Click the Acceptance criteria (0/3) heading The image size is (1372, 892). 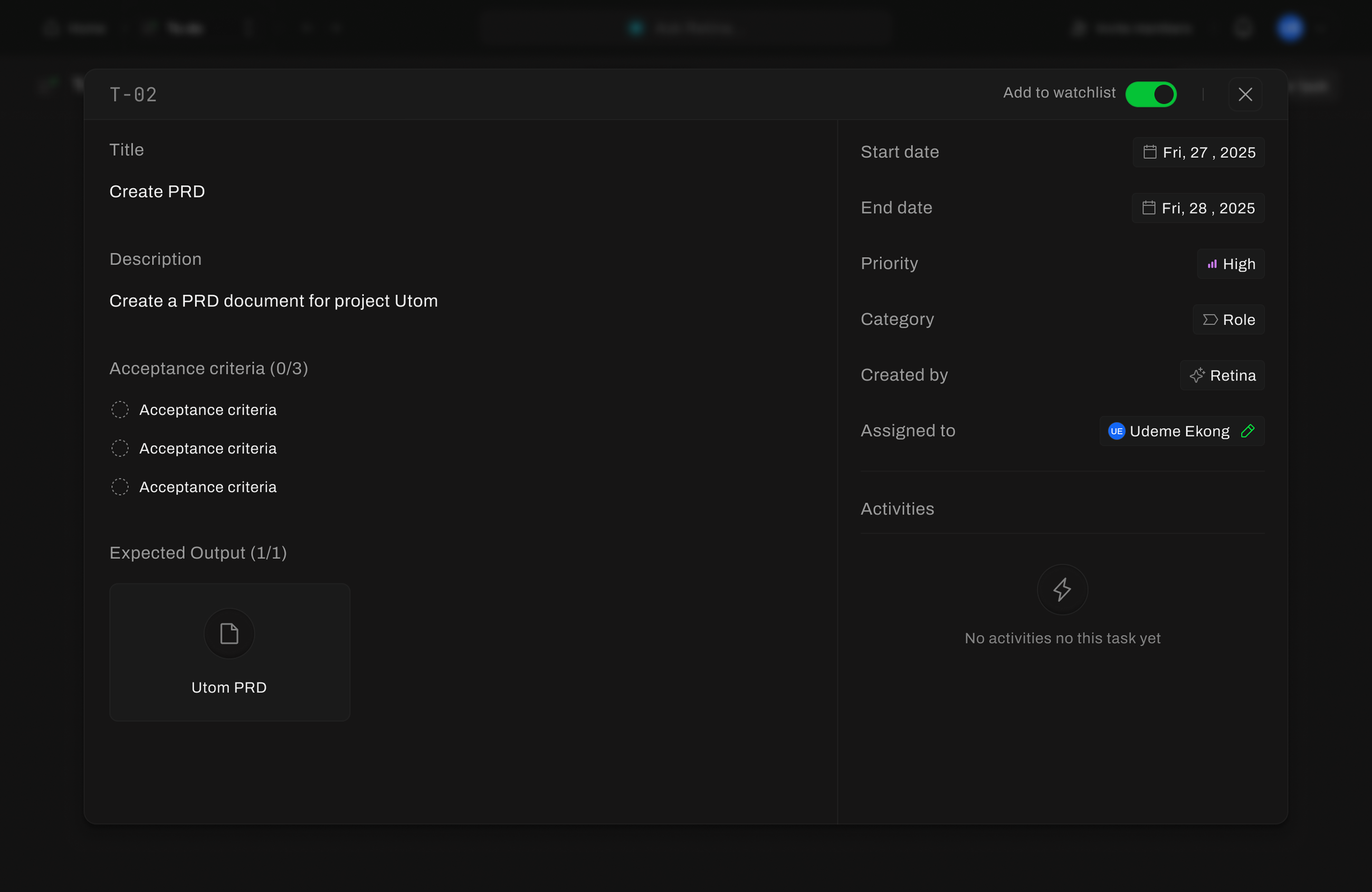pos(208,368)
